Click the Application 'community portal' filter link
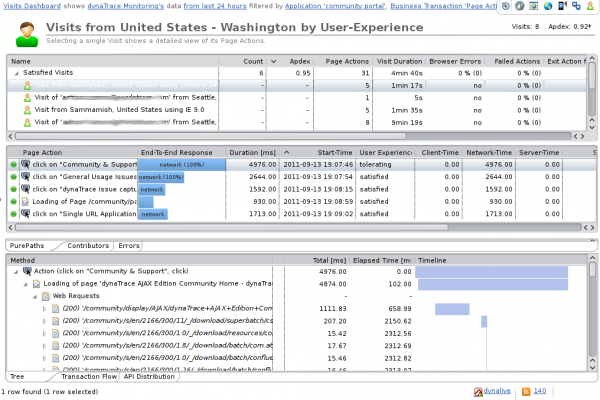 (x=336, y=6)
